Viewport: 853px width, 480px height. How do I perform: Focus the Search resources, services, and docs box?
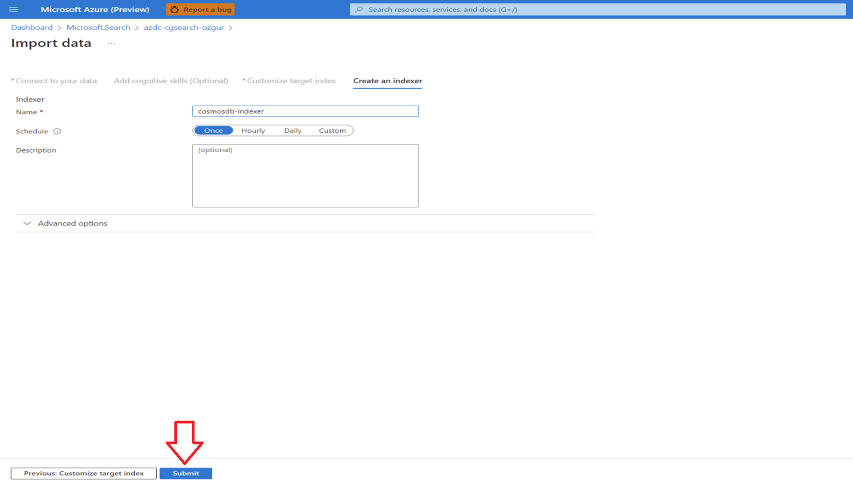[597, 9]
